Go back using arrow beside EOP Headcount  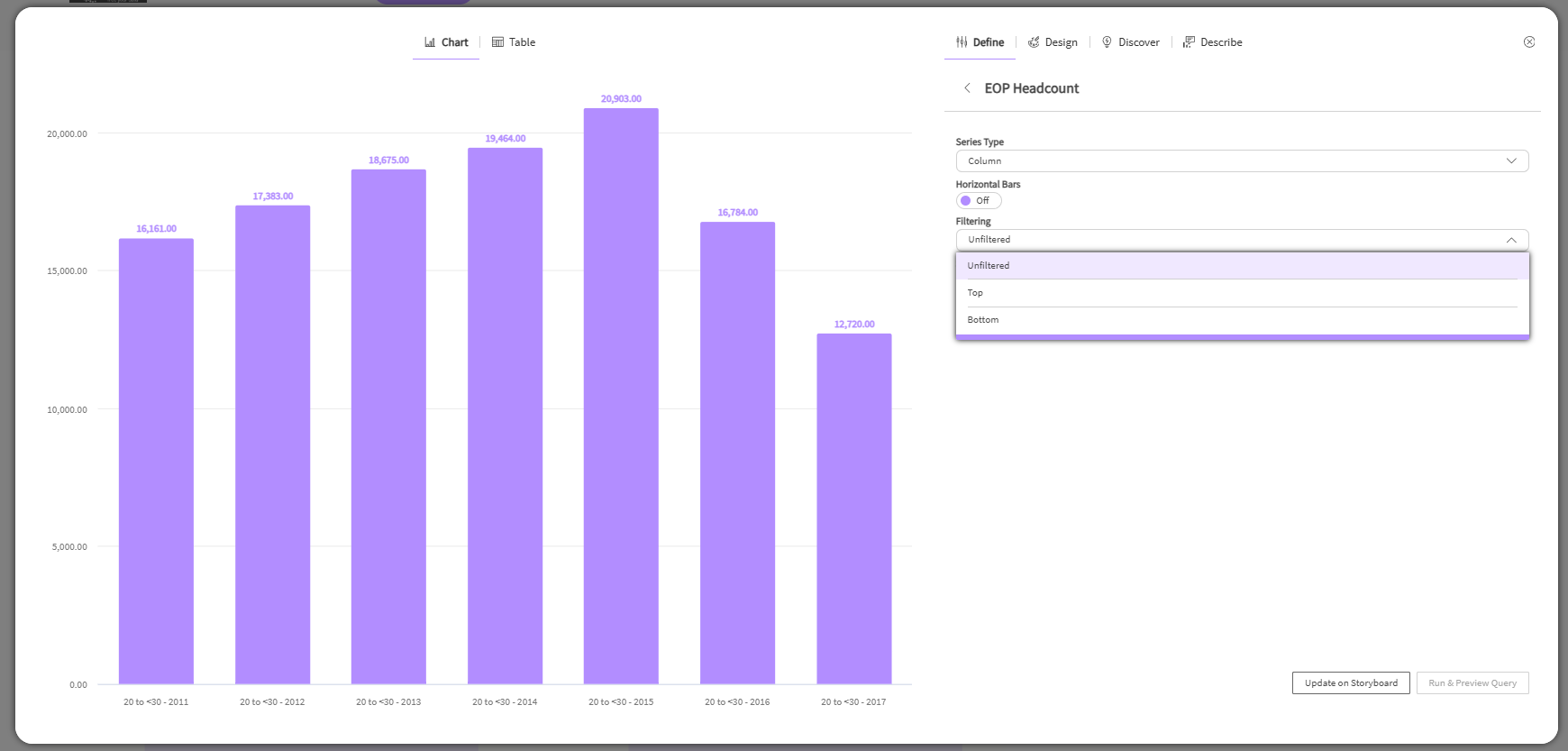point(967,88)
